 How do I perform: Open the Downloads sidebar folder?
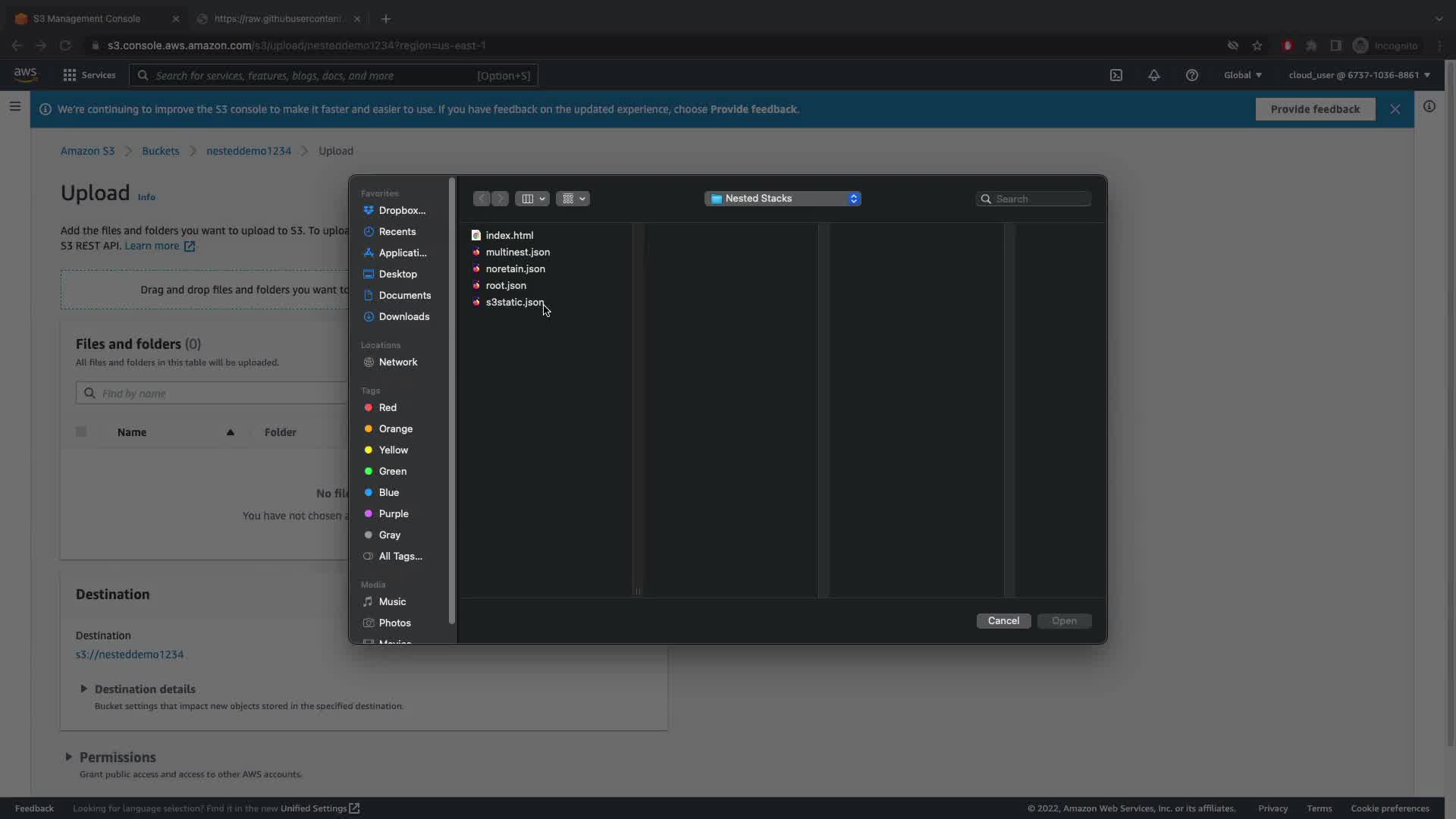point(403,316)
